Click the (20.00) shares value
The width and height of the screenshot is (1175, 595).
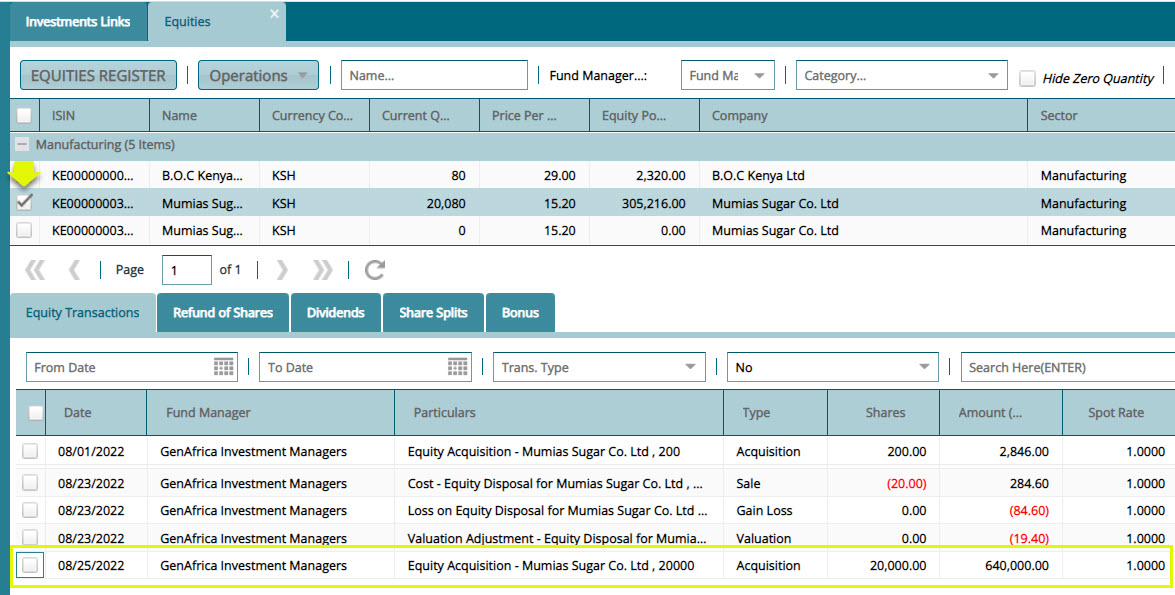click(x=907, y=484)
